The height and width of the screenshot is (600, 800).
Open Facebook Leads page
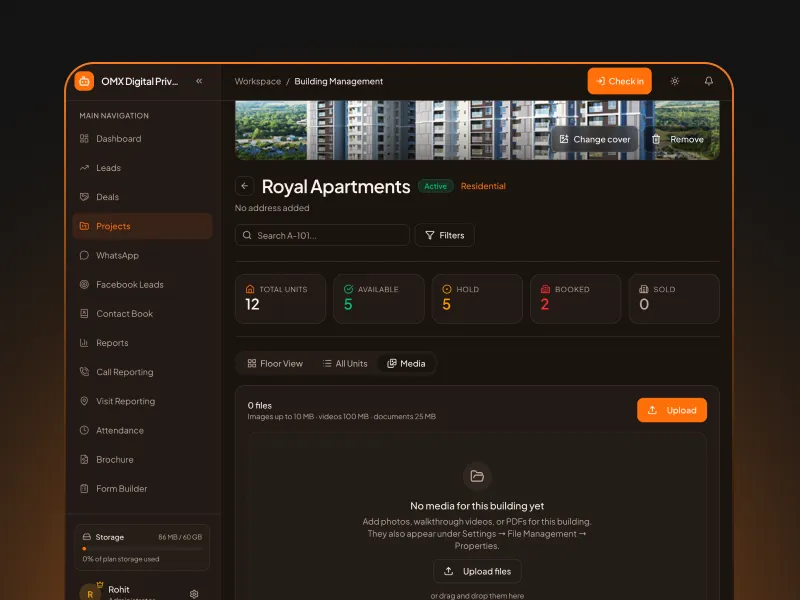click(142, 285)
